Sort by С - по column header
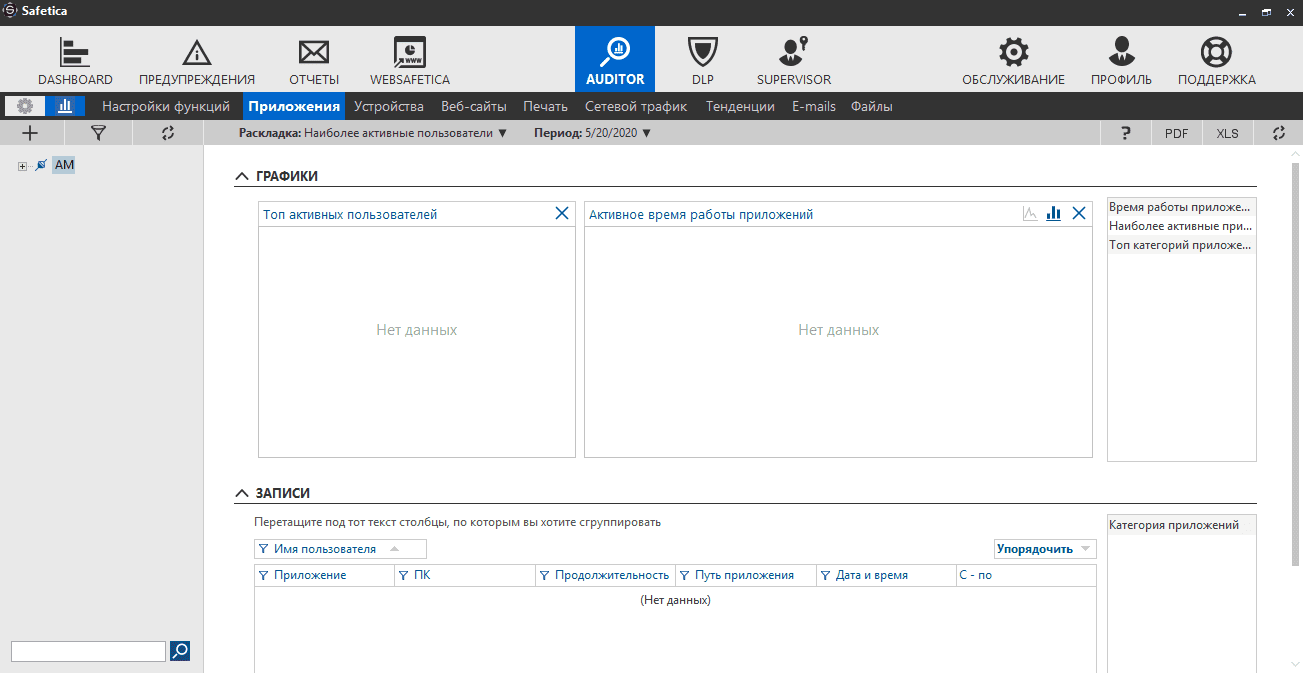This screenshot has width=1303, height=673. (1026, 575)
